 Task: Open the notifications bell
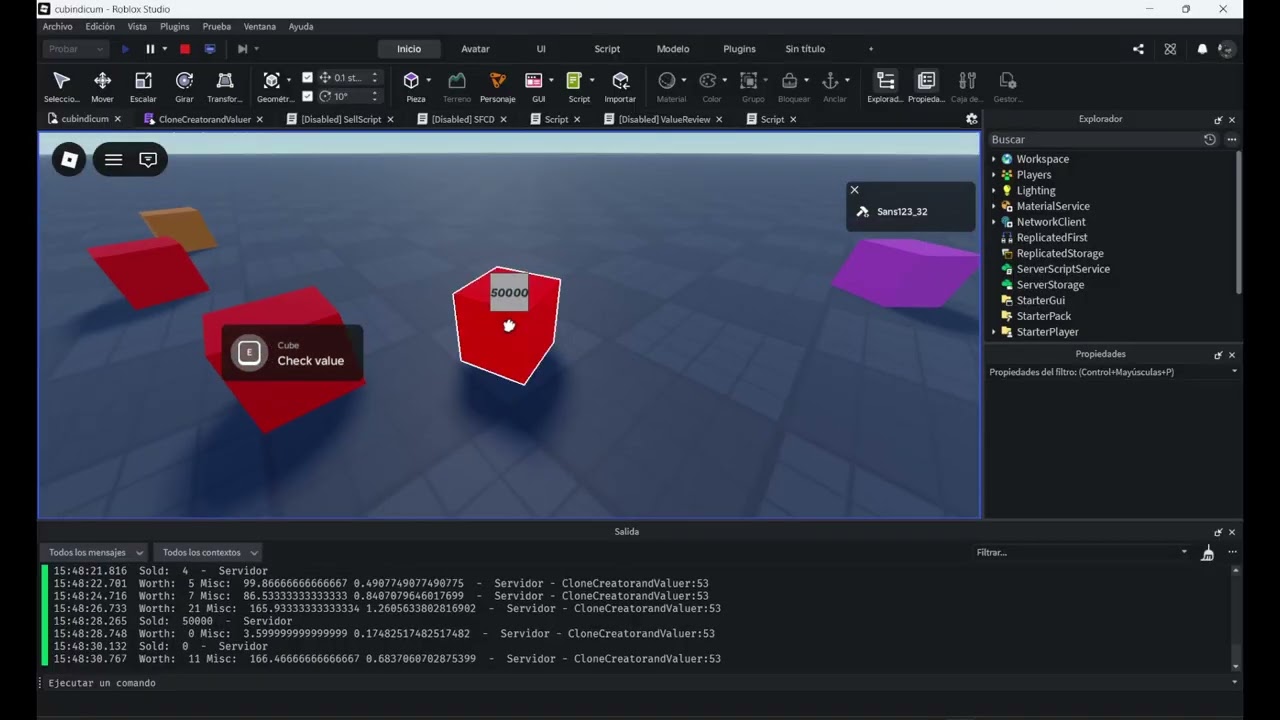[1202, 49]
